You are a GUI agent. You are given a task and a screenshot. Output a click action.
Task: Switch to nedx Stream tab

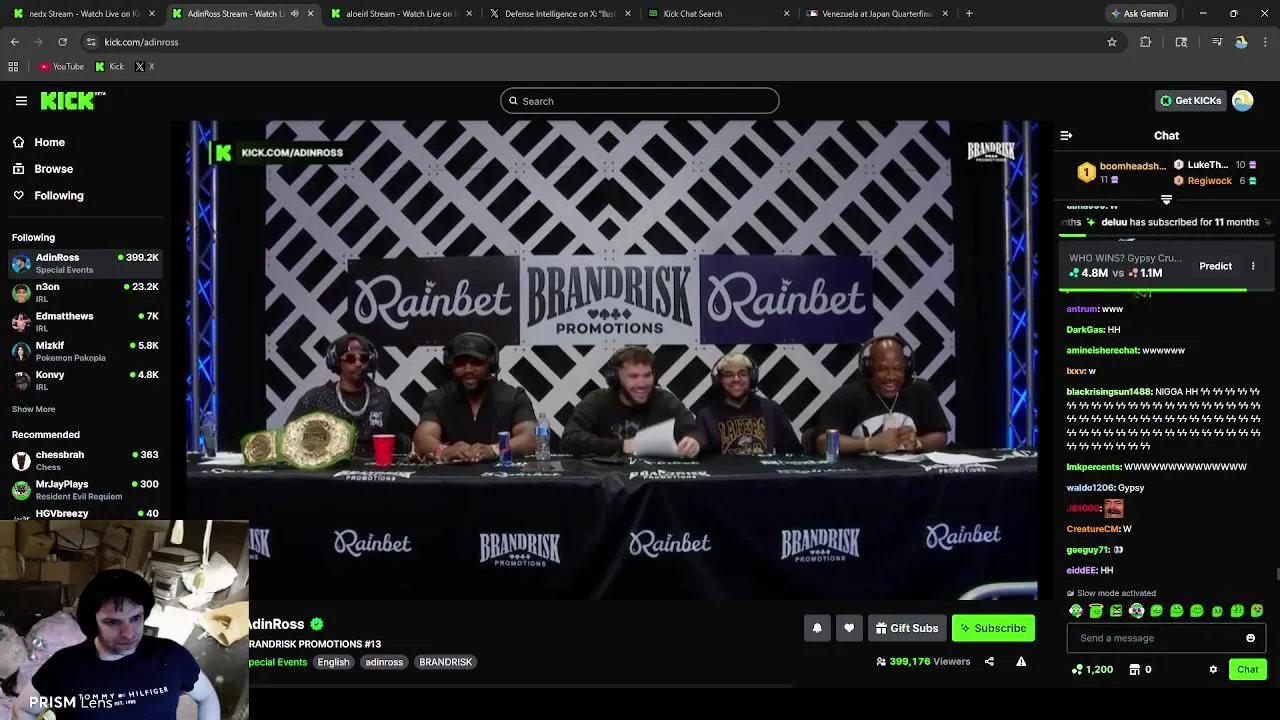[x=84, y=14]
